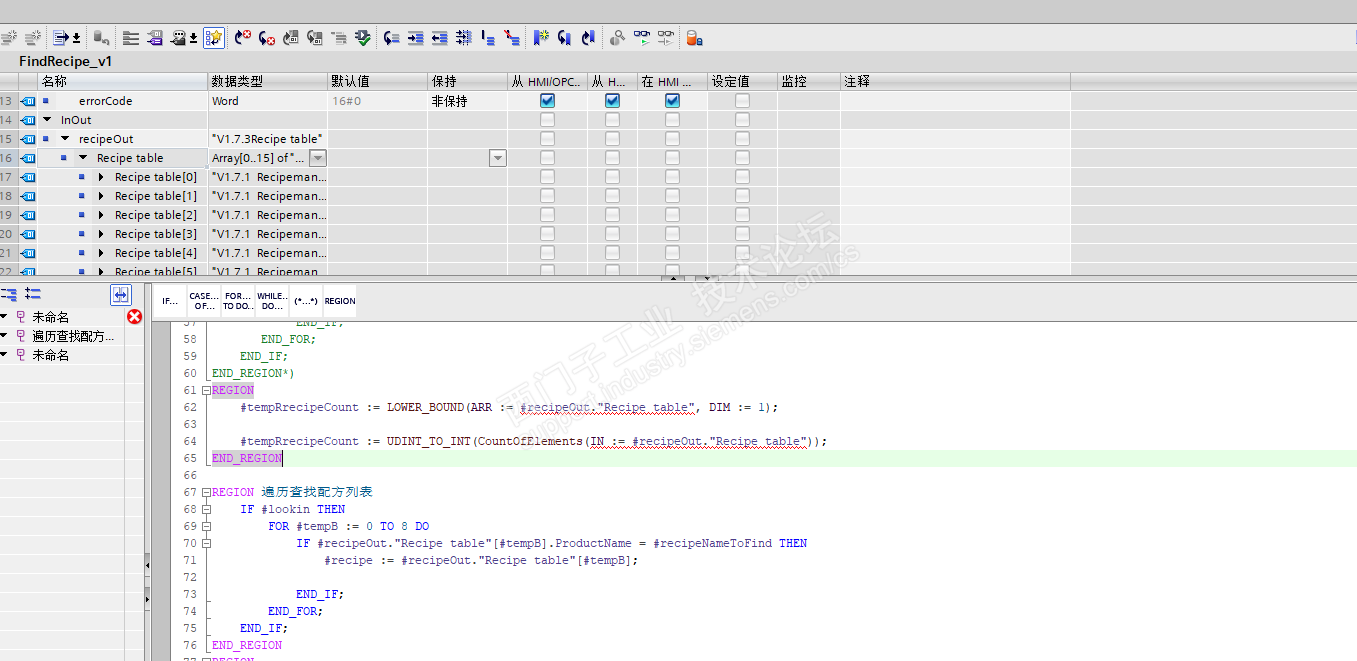Click the 非保持 cell for errorCode
Viewport: 1357px width, 661px height.
[x=467, y=101]
